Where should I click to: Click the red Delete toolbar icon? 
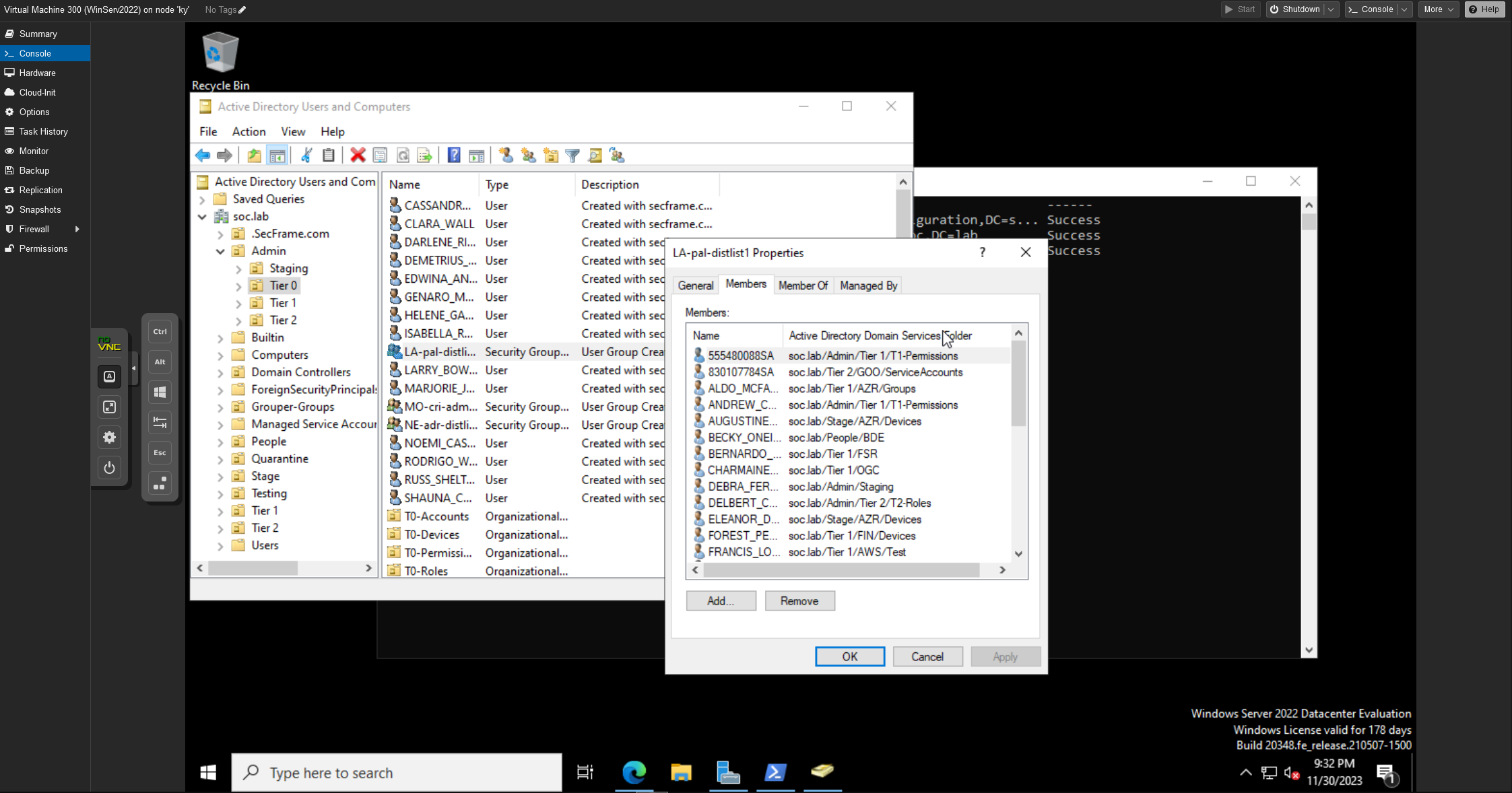tap(358, 156)
